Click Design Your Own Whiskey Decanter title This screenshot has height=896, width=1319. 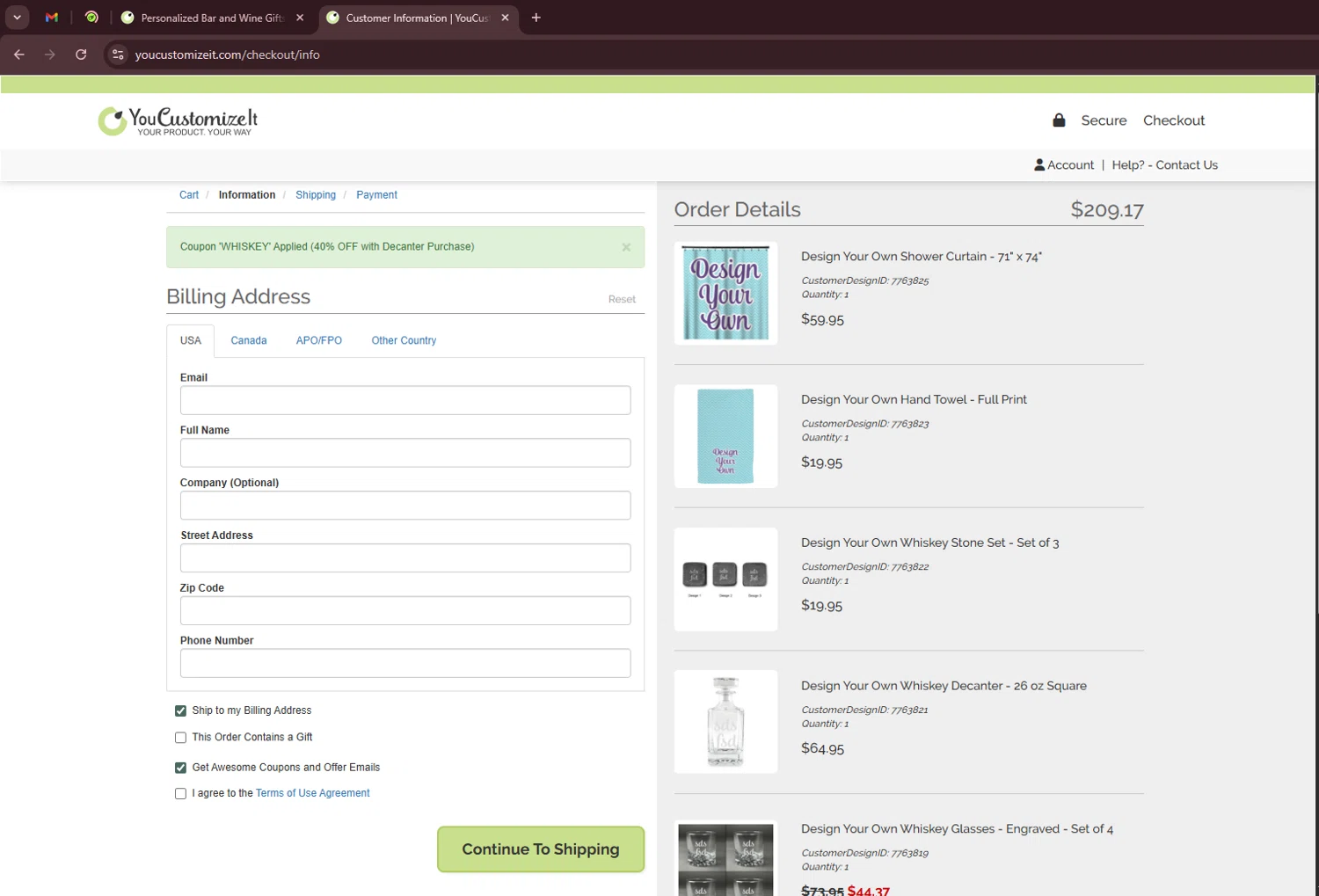tap(944, 686)
